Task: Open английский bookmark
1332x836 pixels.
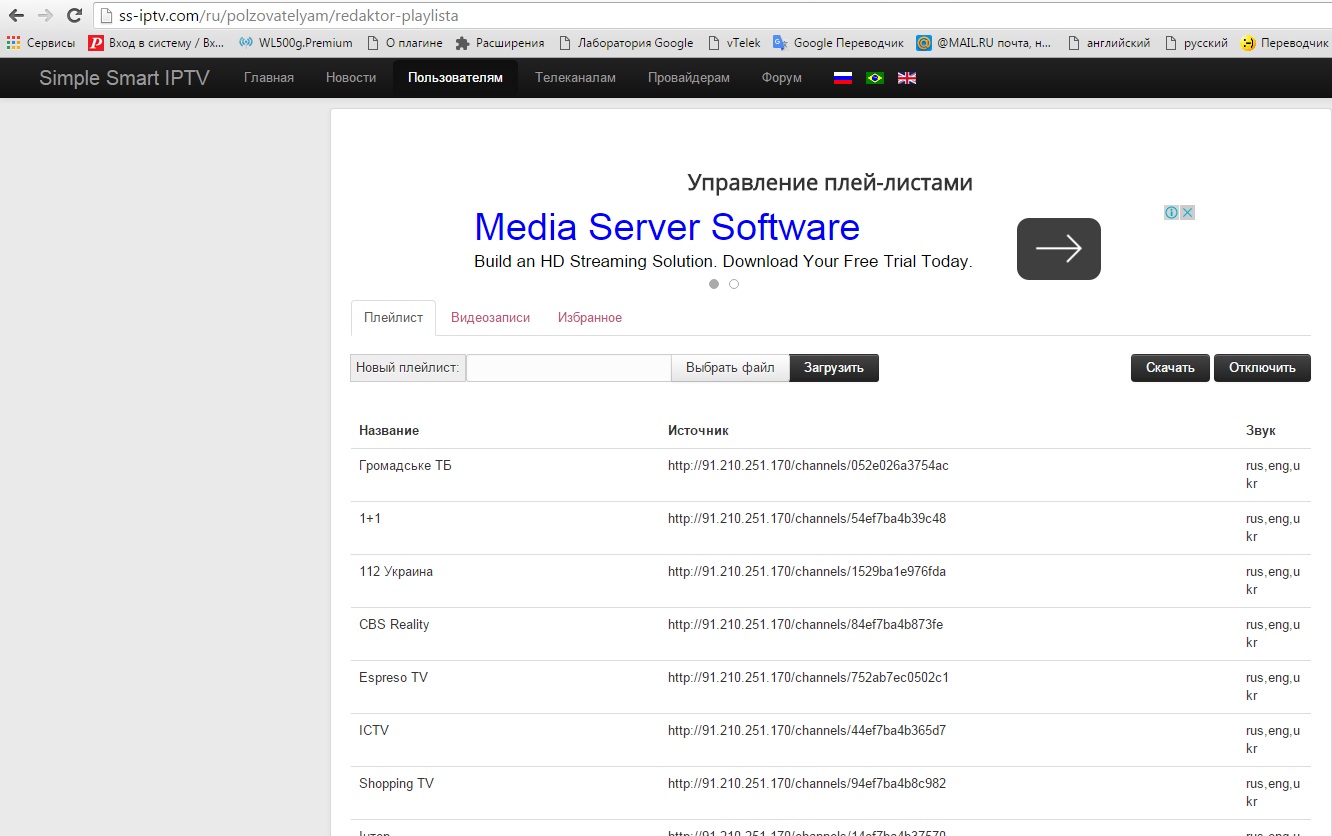Action: coord(1109,43)
